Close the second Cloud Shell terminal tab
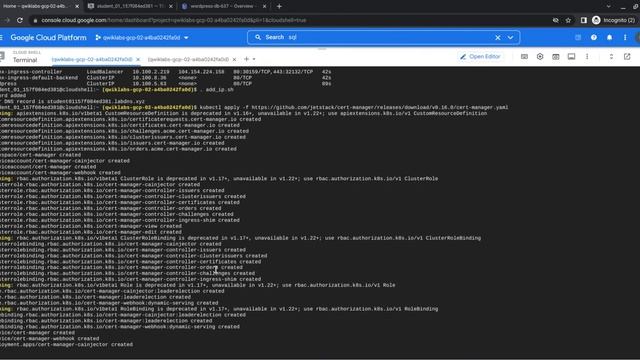The image size is (640, 360). coord(234,60)
